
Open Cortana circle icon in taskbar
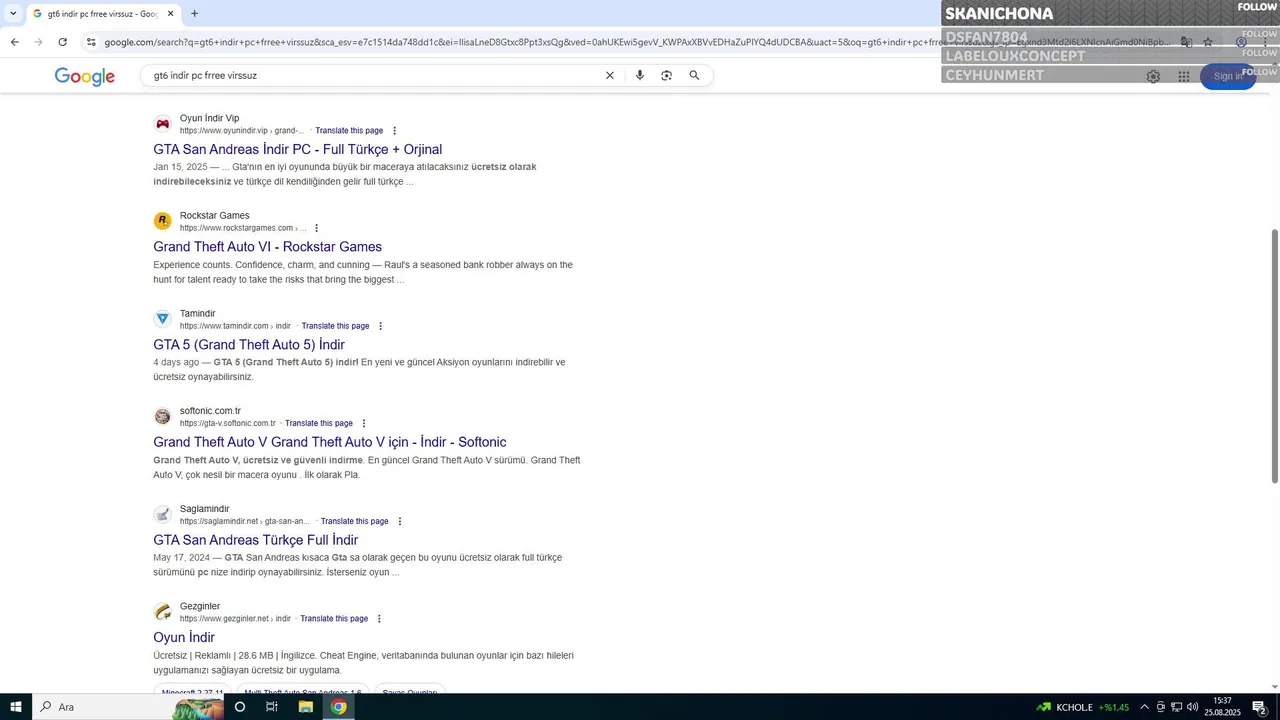[240, 707]
